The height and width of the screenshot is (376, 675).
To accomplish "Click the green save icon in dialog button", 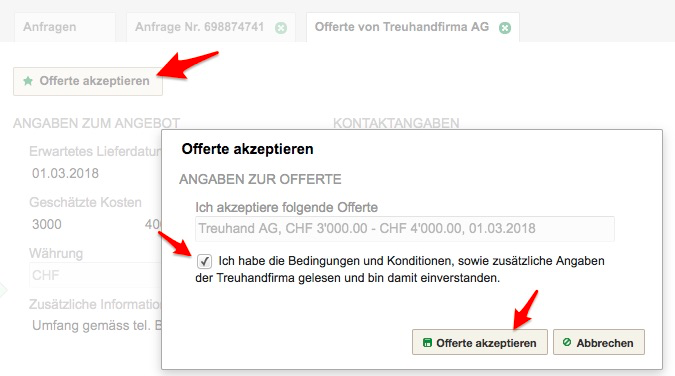I will pos(427,343).
